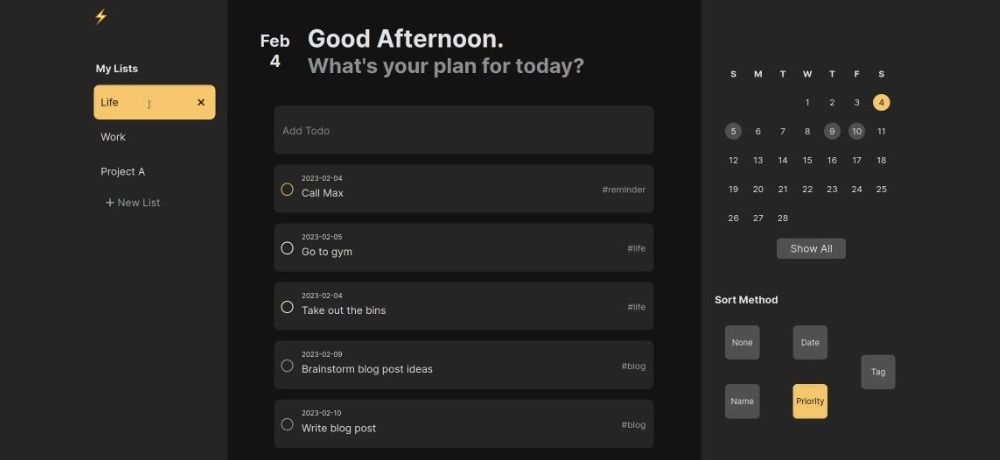Remove Life list using its X icon
This screenshot has width=1000, height=460.
(201, 102)
